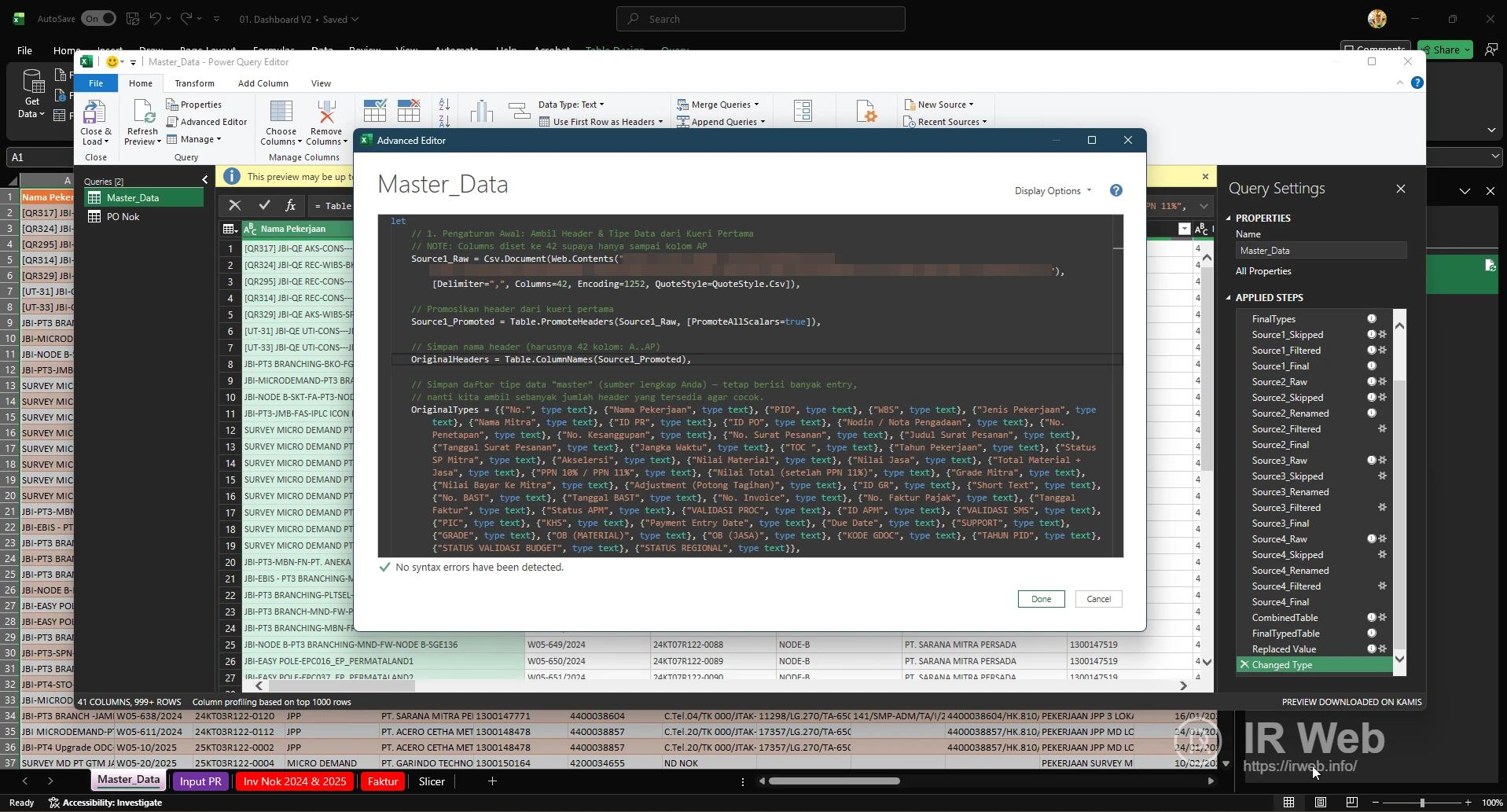
Task: Switch to the Transform ribbon tab
Action: tap(194, 83)
